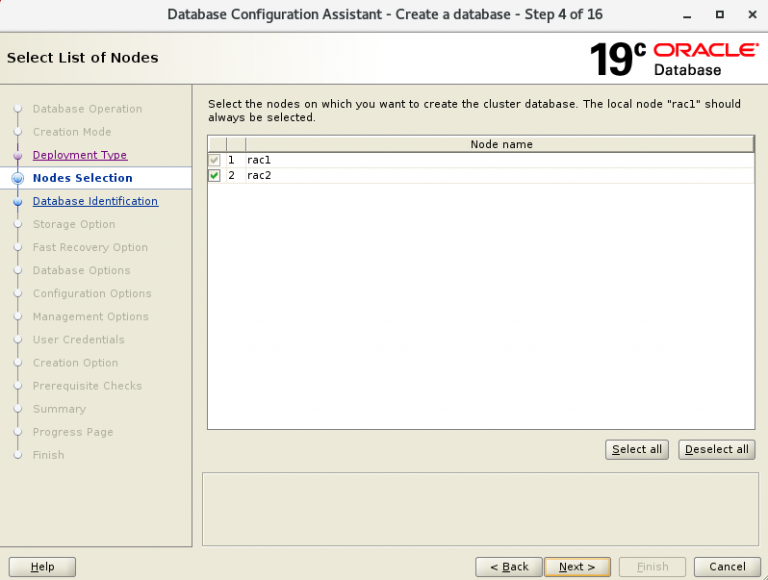Maximize the Database Configuration Assistant window
768x580 pixels.
pyautogui.click(x=719, y=15)
